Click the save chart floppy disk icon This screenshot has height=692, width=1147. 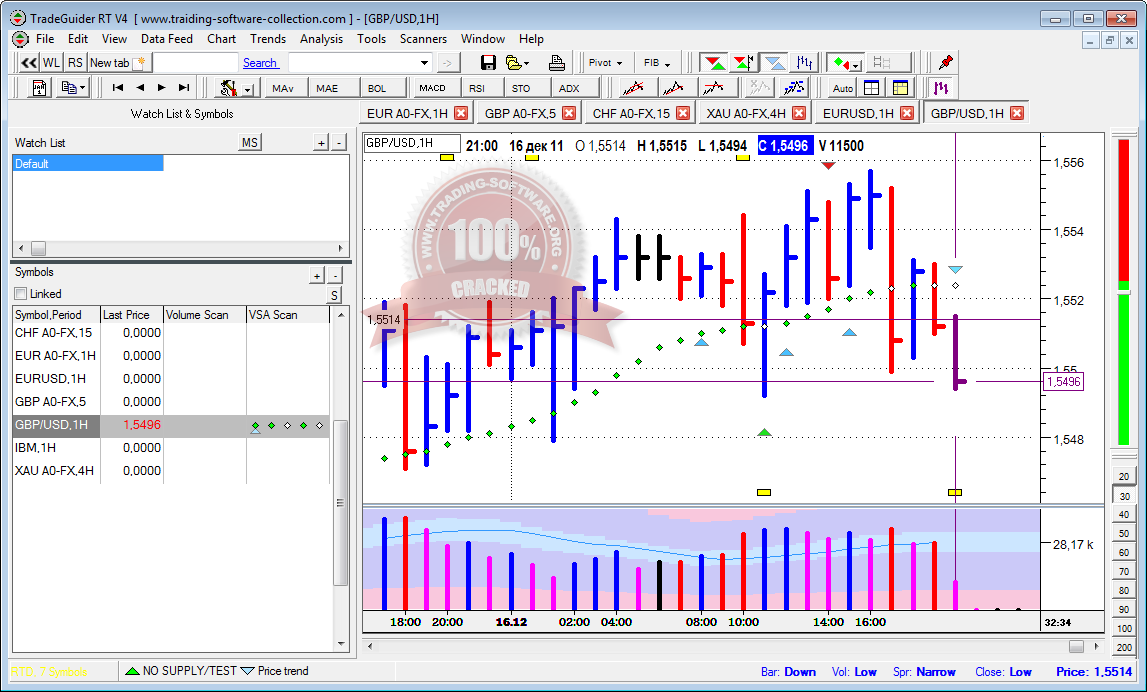(x=488, y=63)
